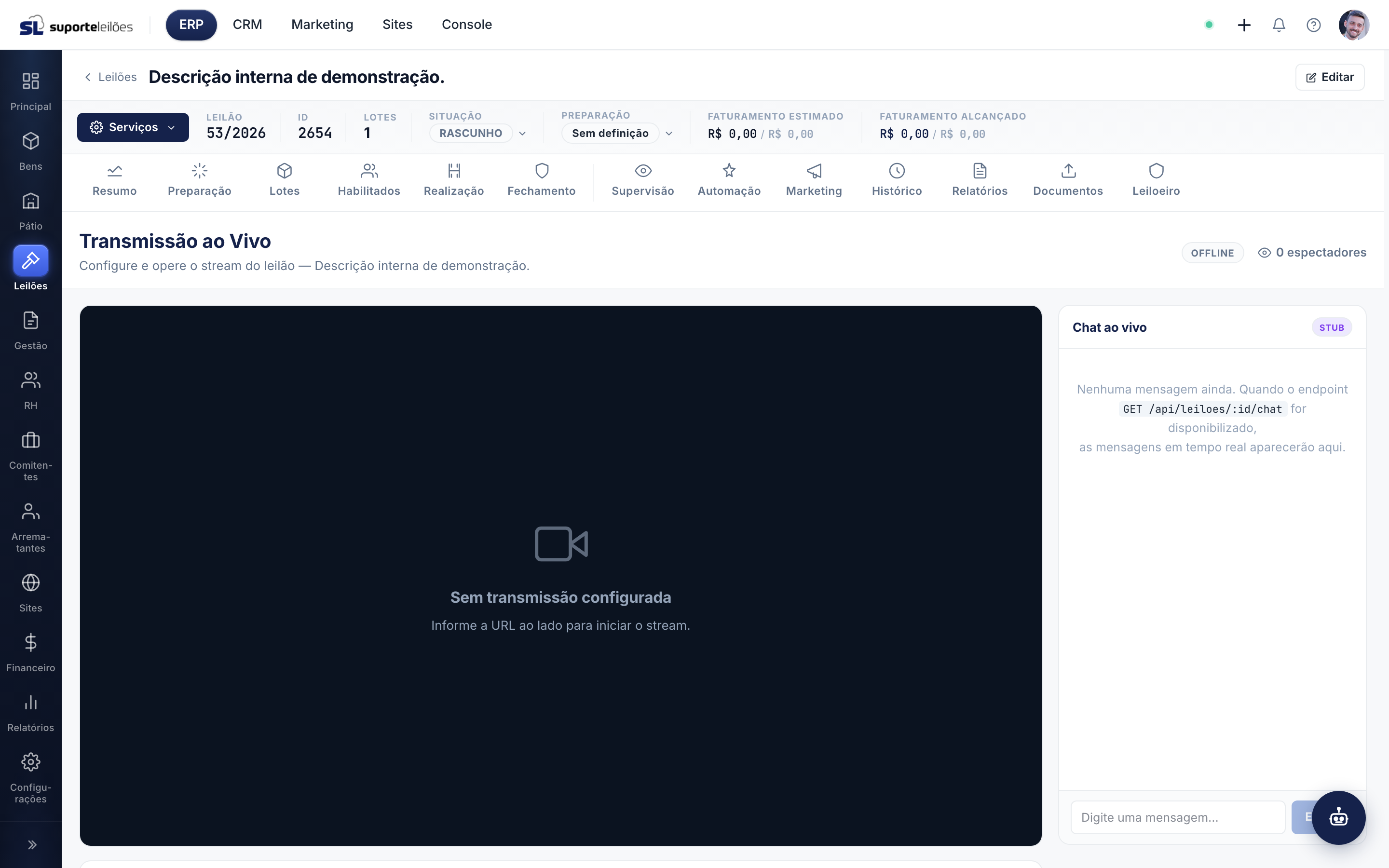This screenshot has height=868, width=1389.
Task: Switch to Marketing module in top nav
Action: [322, 25]
